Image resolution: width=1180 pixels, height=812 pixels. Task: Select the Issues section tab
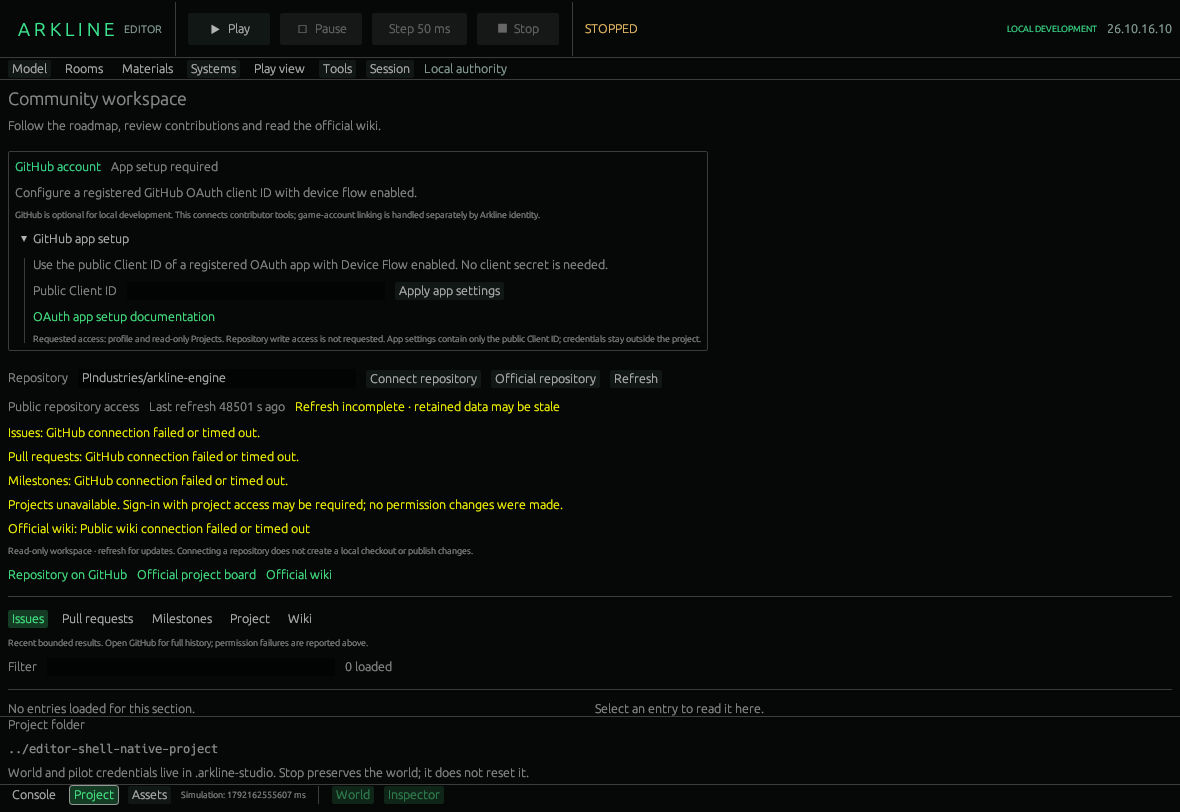coord(28,619)
